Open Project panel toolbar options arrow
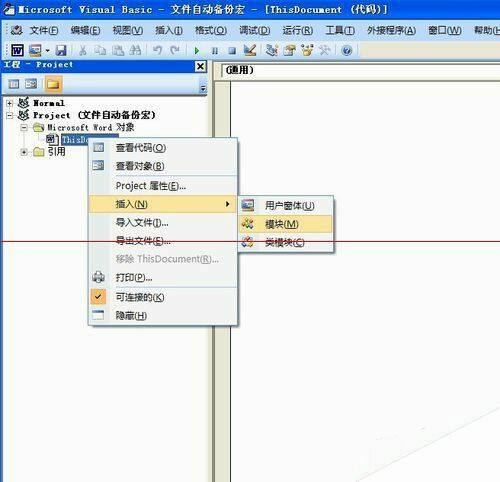Viewport: 500px width, 482px height. [x=203, y=88]
